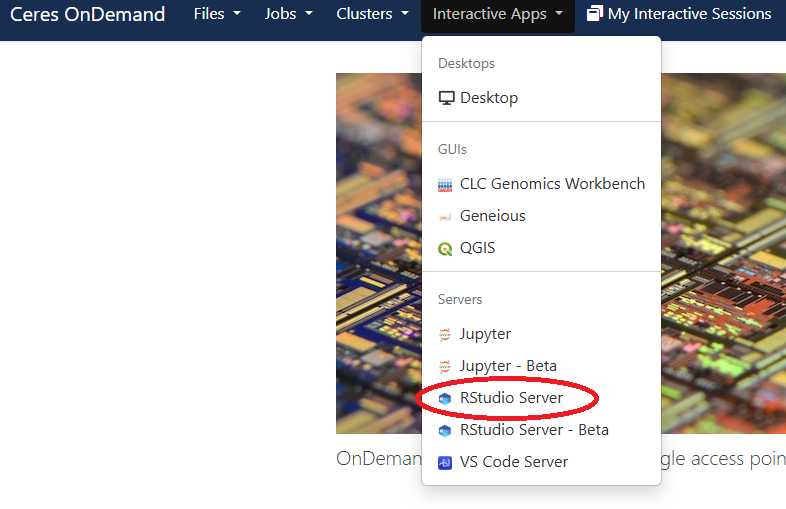Click the chip image left of the menu

coord(378,253)
